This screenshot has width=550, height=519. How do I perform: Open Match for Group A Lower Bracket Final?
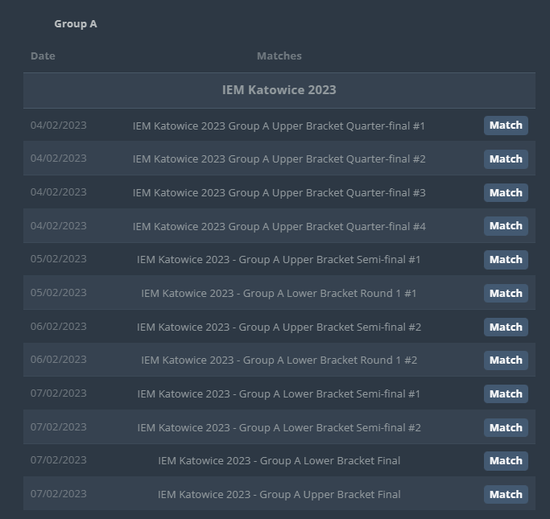tap(506, 461)
